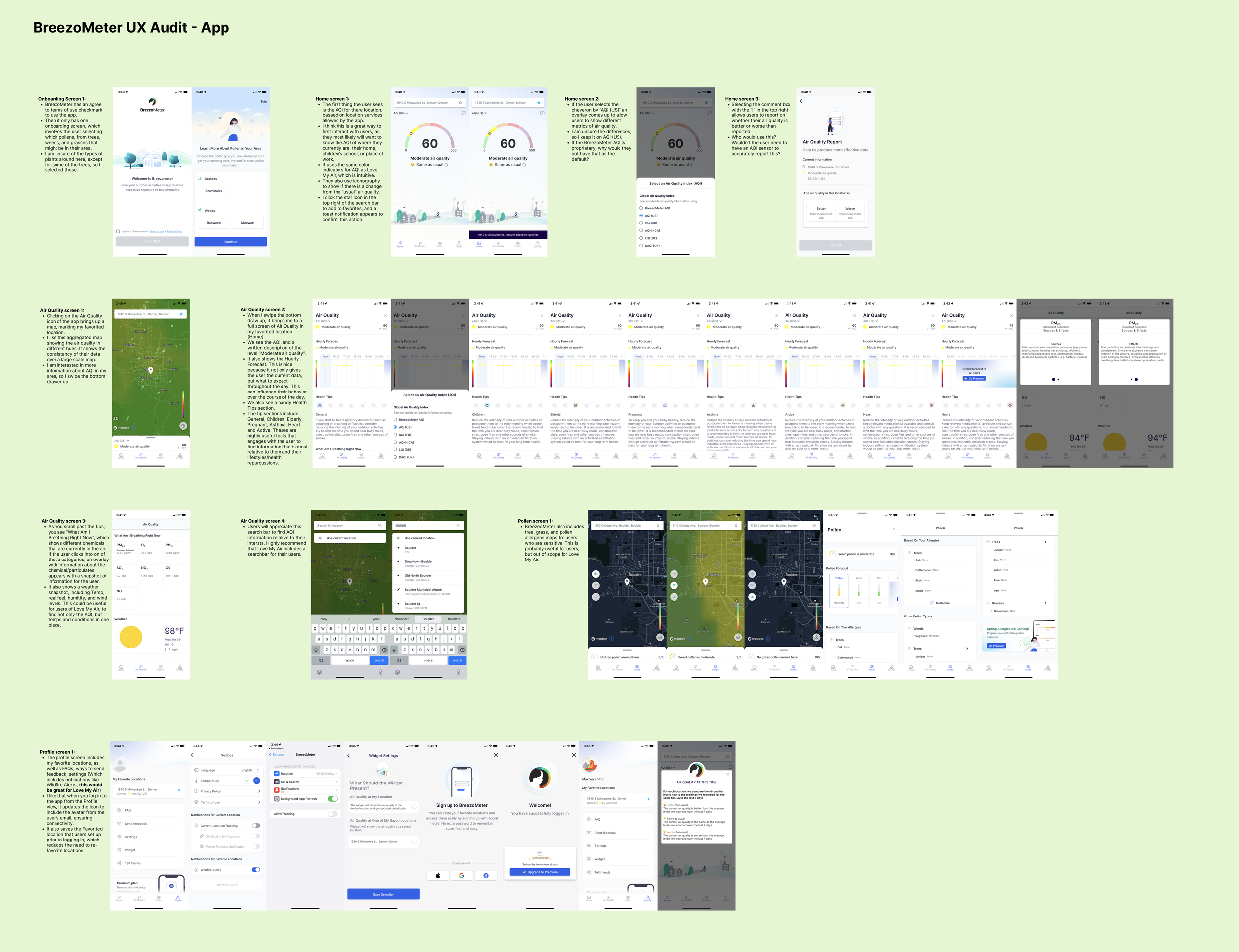Screen dimensions: 1239x952
Task: Click the Upgrade to Premium button
Action: pos(540,872)
